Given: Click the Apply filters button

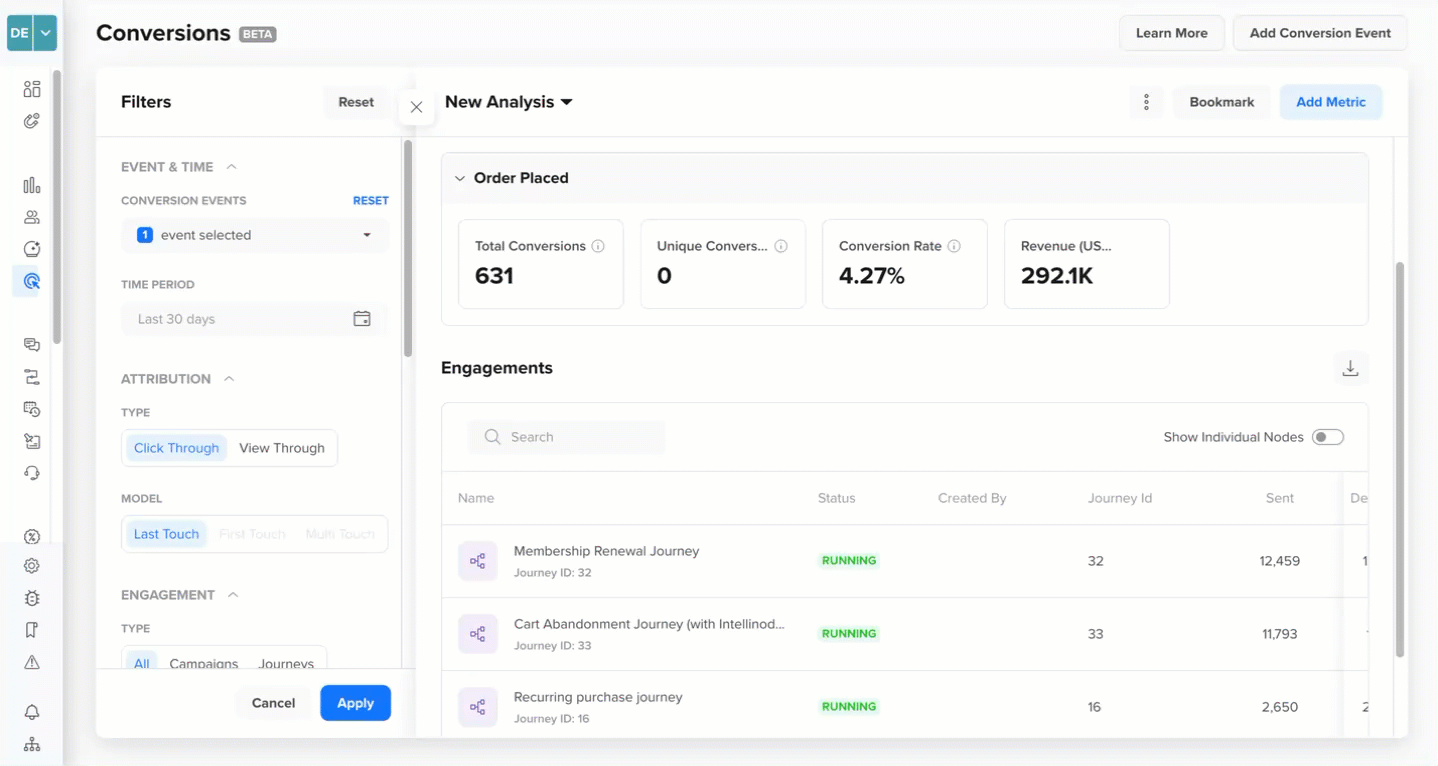Looking at the screenshot, I should pos(355,703).
